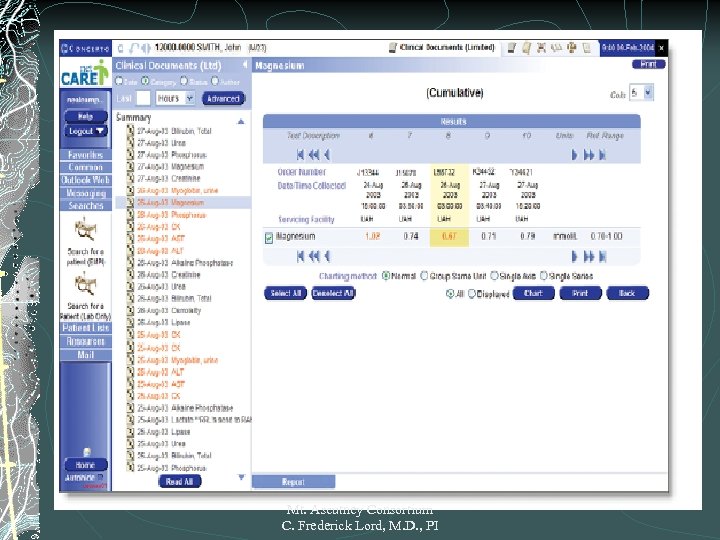The height and width of the screenshot is (540, 720).
Task: Select the Status sort radio button
Action: (184, 81)
